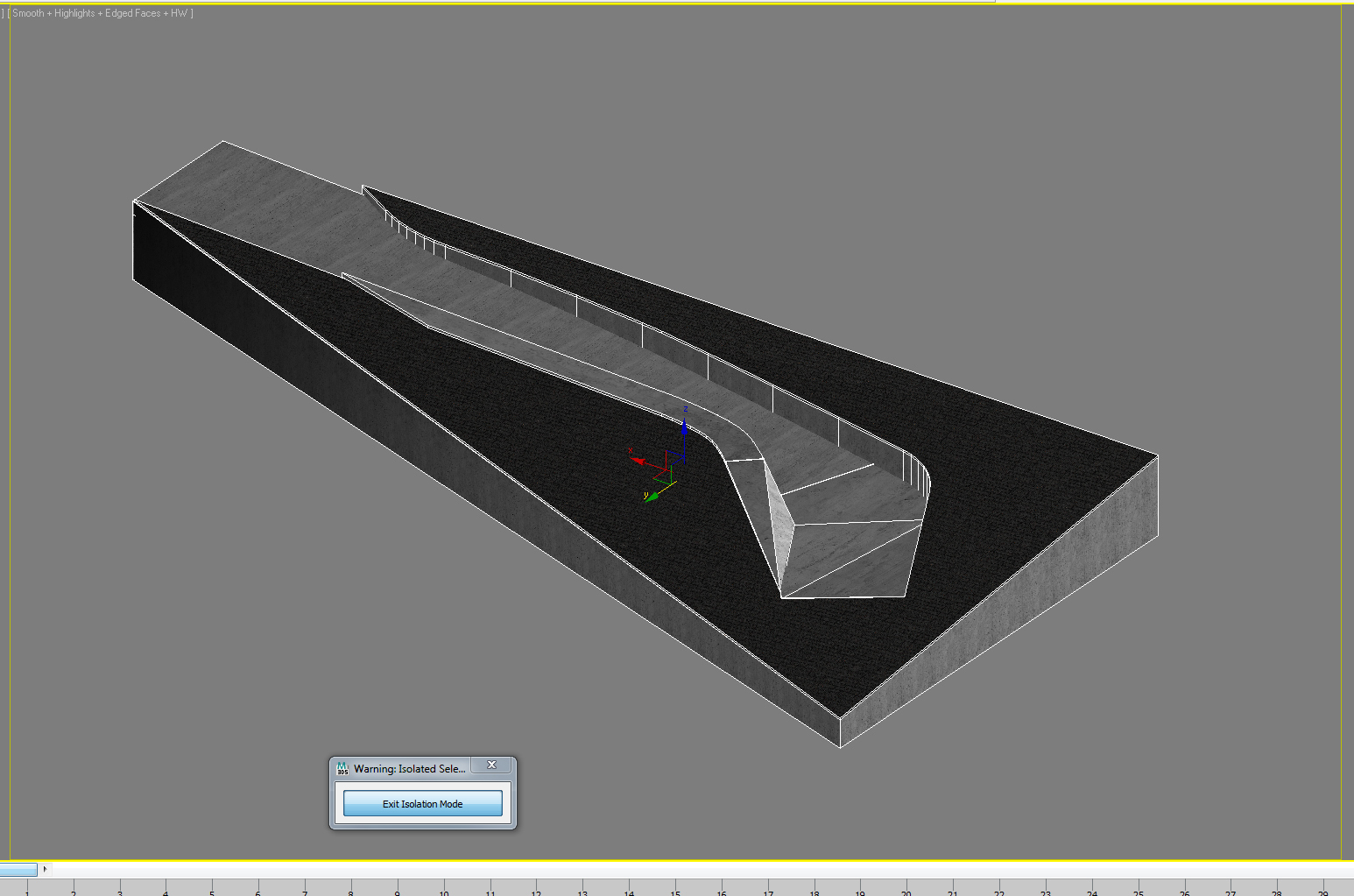The image size is (1354, 896).
Task: Click the blue Z axis gizmo arrow
Action: 685,427
